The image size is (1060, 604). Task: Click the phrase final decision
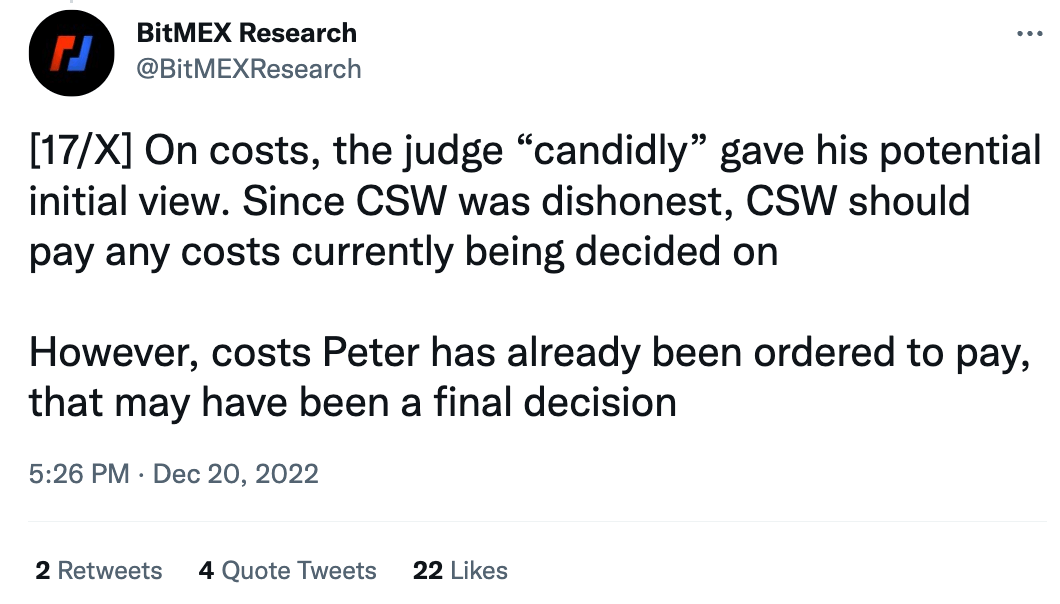pos(554,402)
